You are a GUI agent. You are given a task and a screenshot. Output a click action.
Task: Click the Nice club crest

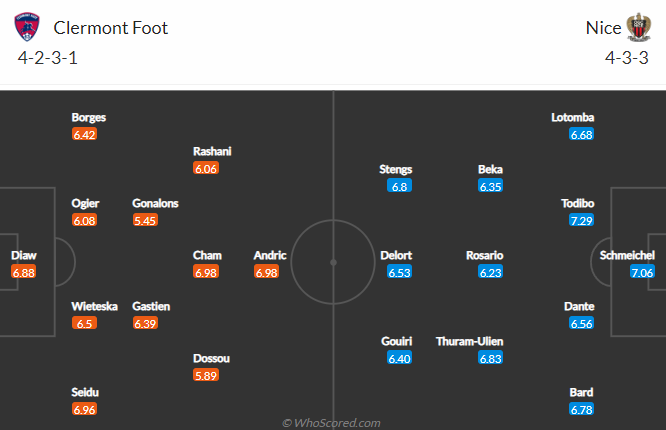[x=638, y=27]
